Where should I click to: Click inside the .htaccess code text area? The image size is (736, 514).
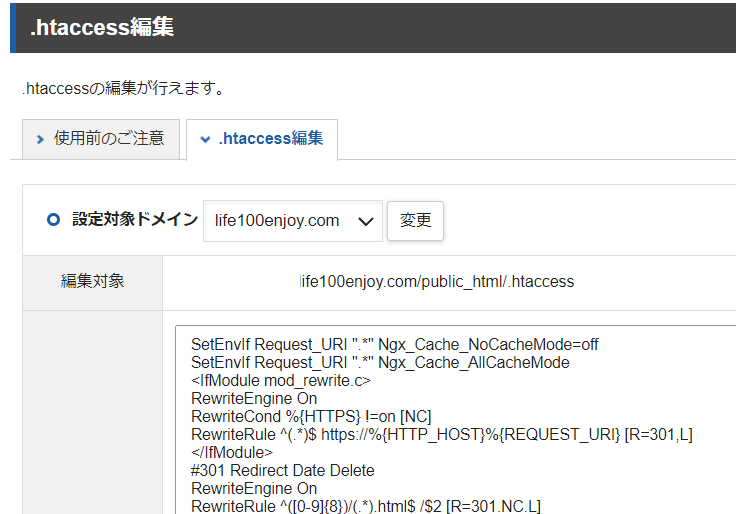point(455,419)
